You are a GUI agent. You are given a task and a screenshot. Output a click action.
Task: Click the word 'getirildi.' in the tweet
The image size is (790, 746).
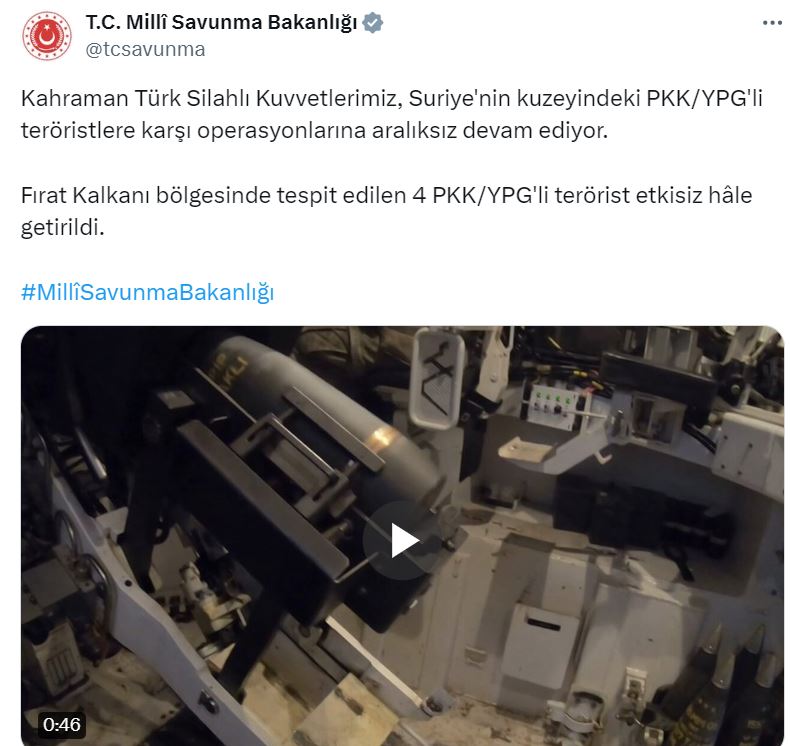click(x=62, y=228)
